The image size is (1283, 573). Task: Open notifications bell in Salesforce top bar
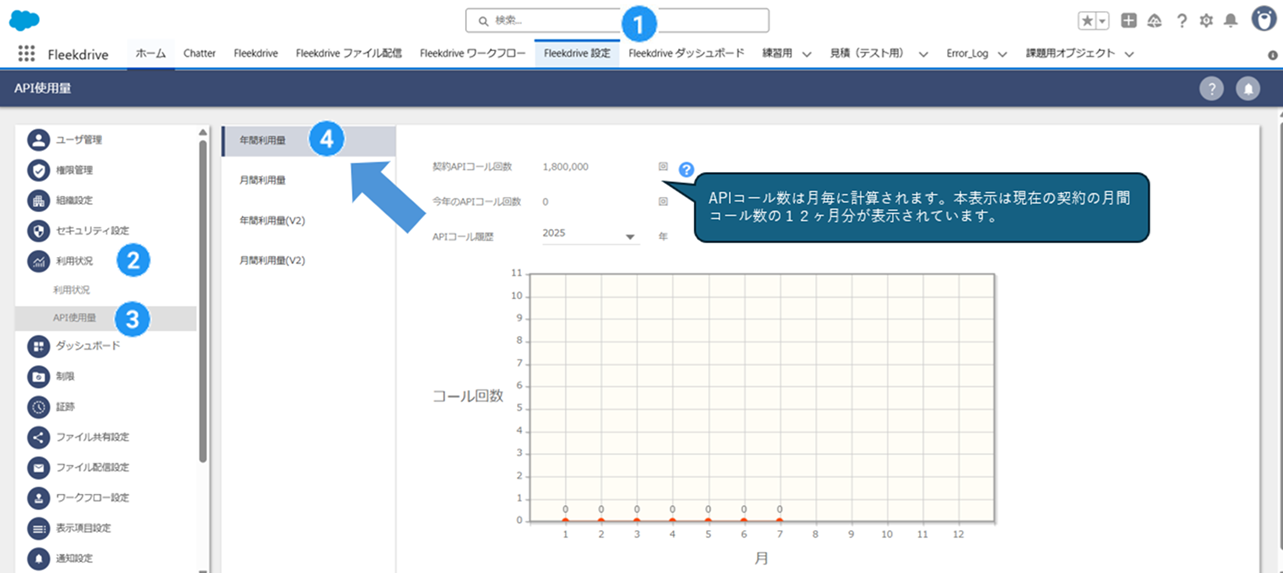[1231, 20]
